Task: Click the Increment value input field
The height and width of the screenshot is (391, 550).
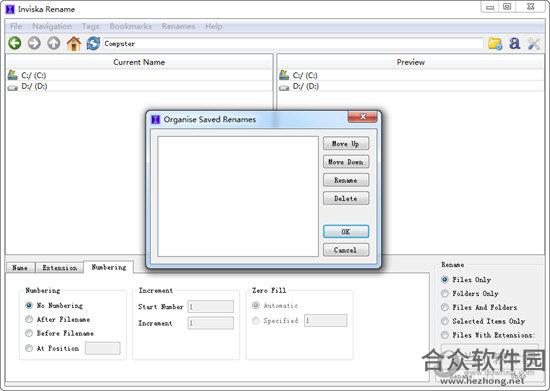Action: (210, 323)
